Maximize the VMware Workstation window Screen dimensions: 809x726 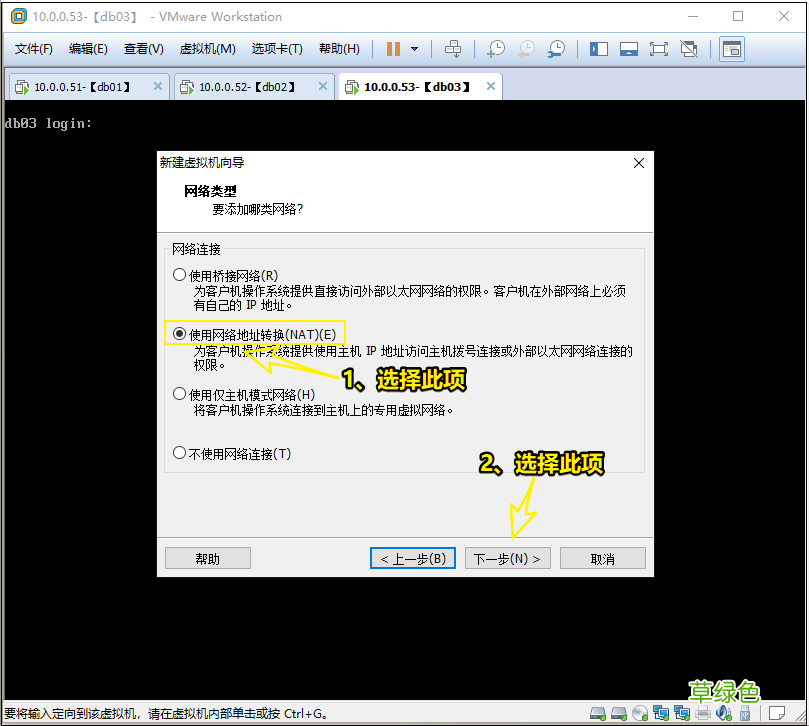(x=738, y=17)
